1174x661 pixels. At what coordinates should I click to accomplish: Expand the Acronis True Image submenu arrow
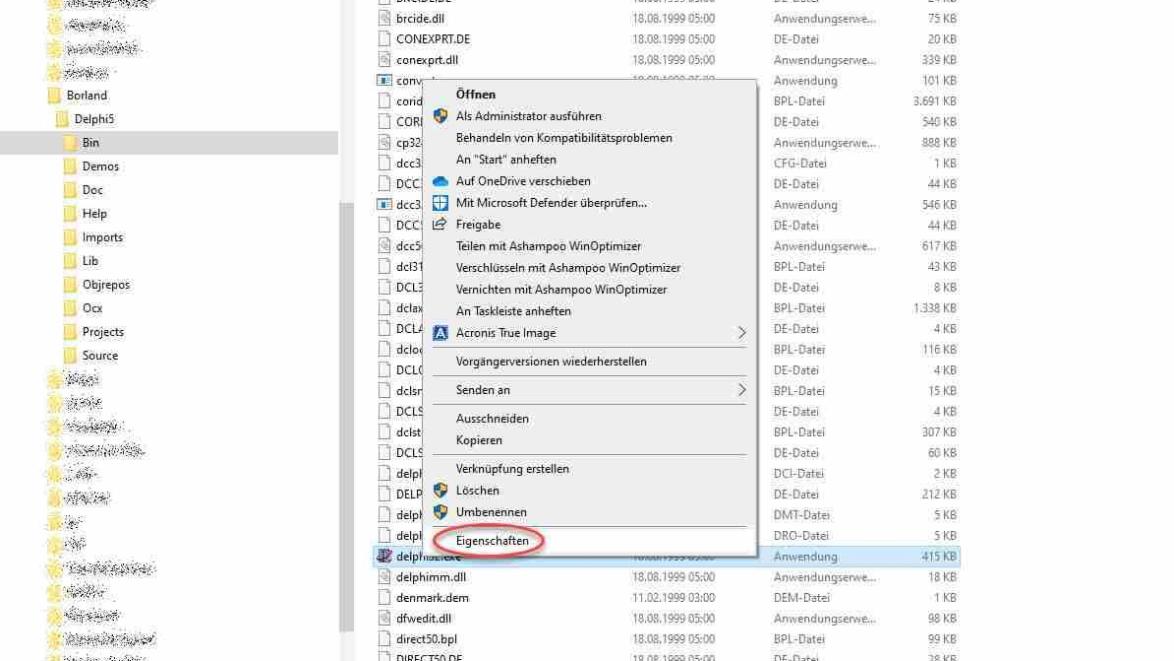click(x=741, y=332)
